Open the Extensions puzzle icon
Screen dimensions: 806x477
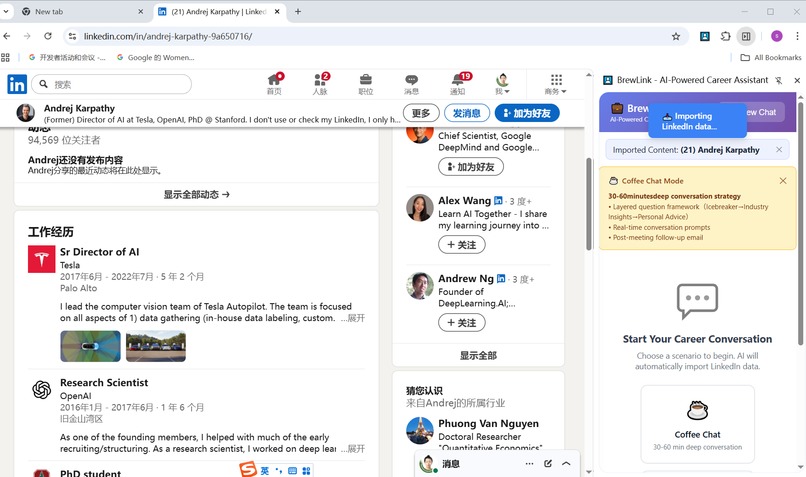[x=725, y=36]
